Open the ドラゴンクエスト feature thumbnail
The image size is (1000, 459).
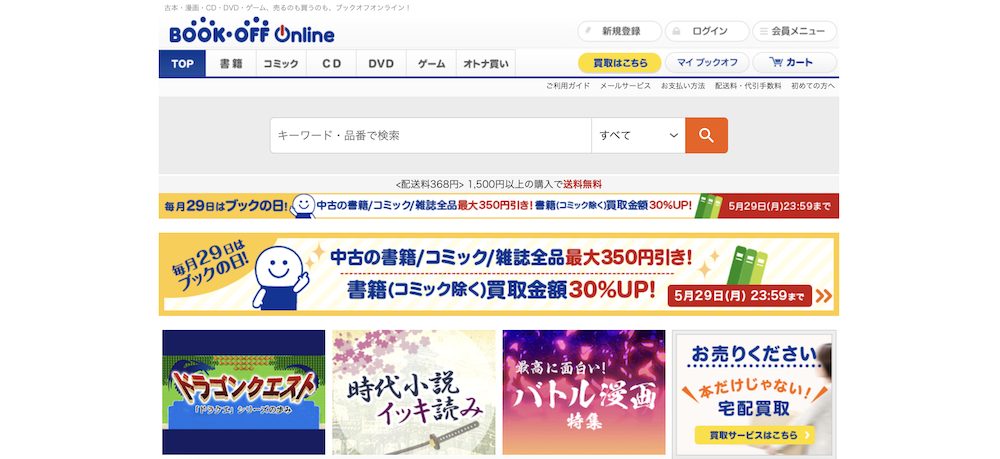point(244,392)
